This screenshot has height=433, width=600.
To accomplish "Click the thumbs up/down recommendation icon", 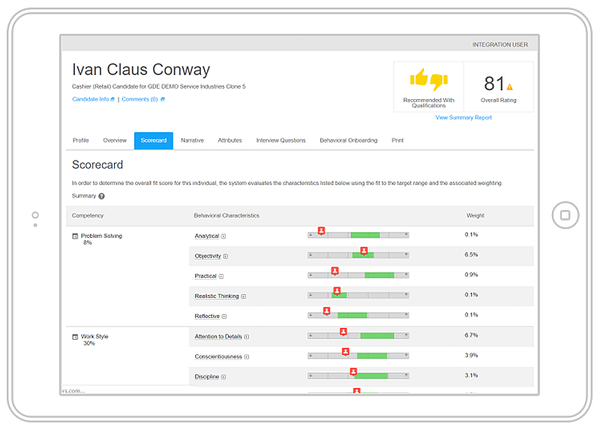I will (x=429, y=79).
